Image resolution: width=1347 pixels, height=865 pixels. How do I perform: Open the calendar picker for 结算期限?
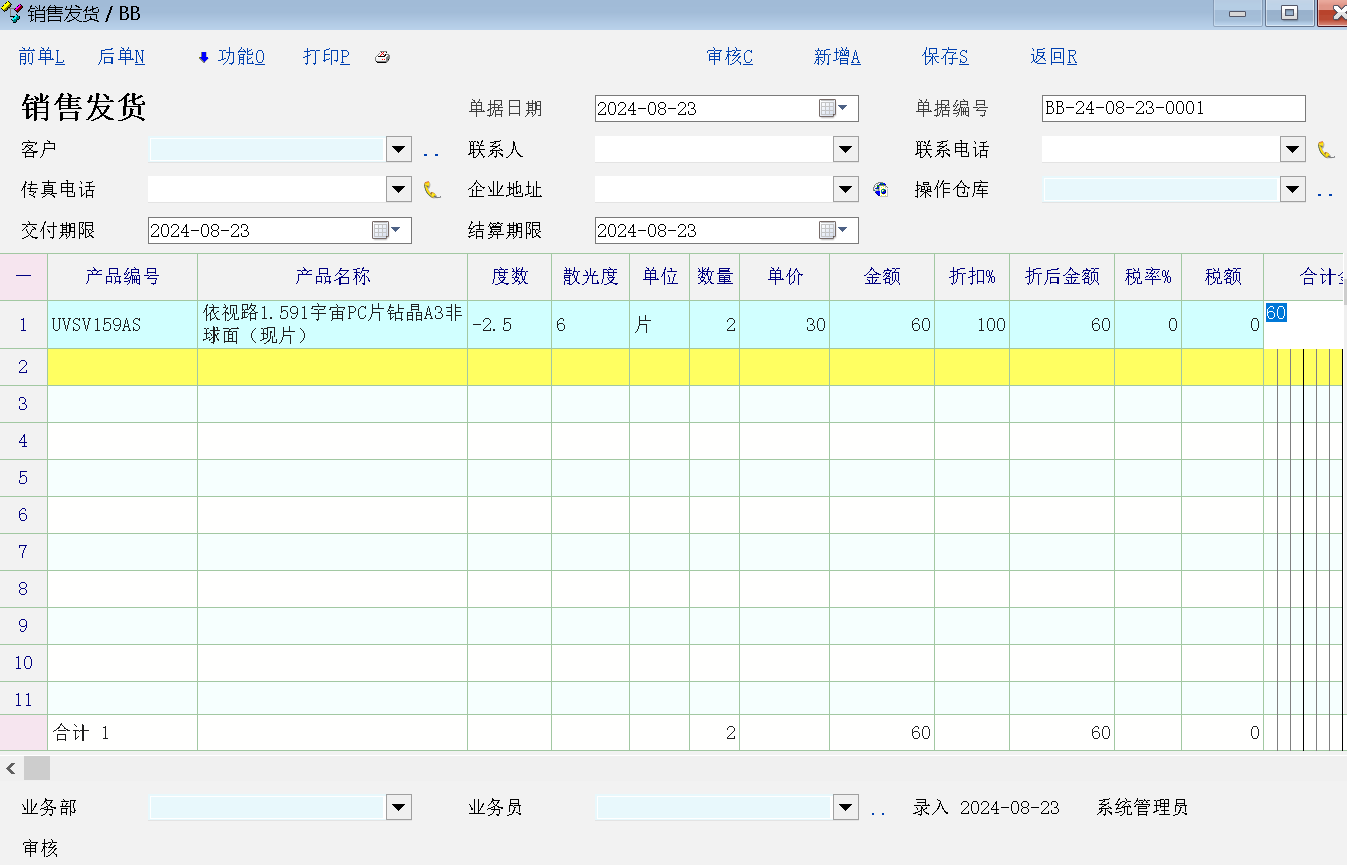[833, 231]
